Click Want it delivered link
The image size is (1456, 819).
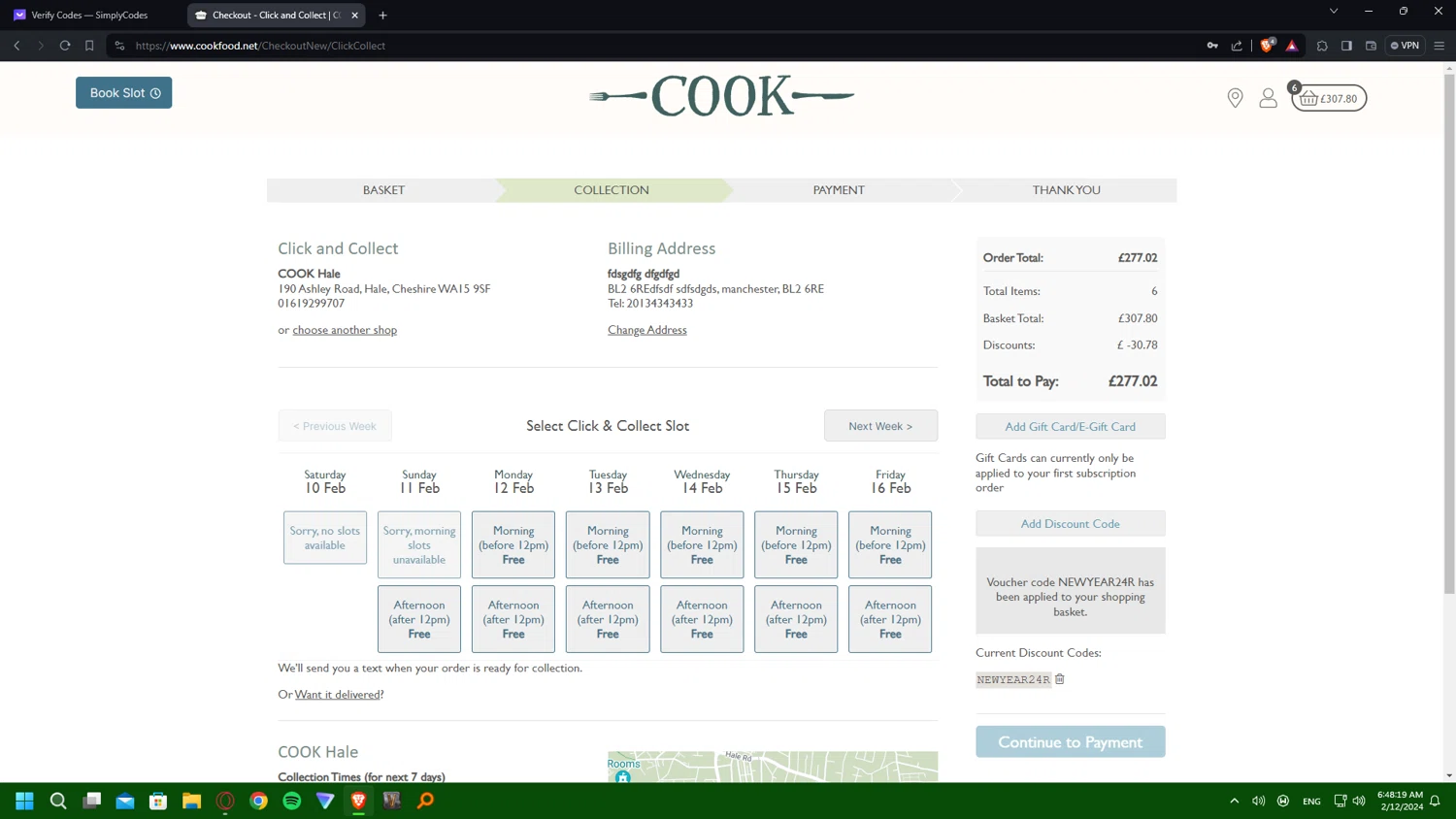tap(337, 695)
